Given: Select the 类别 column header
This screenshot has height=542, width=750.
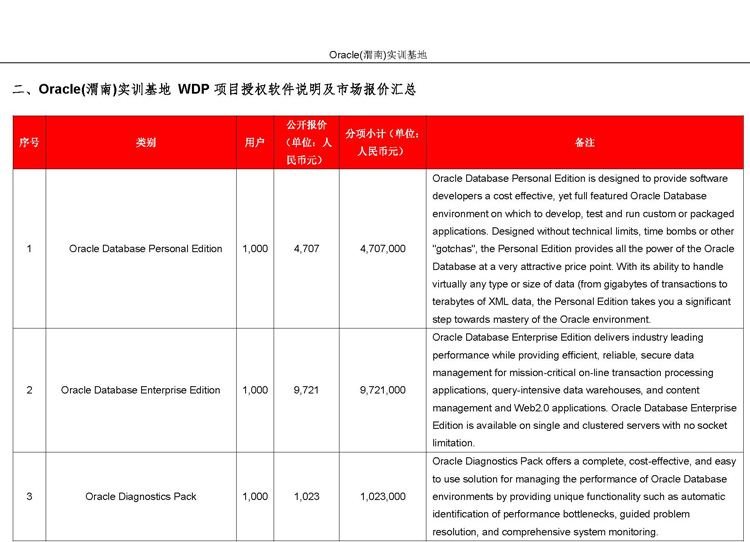Looking at the screenshot, I should 146,143.
